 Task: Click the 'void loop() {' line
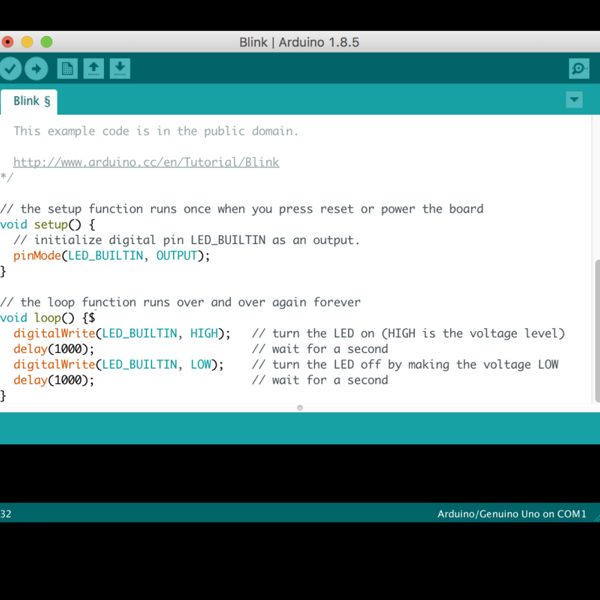pyautogui.click(x=47, y=318)
